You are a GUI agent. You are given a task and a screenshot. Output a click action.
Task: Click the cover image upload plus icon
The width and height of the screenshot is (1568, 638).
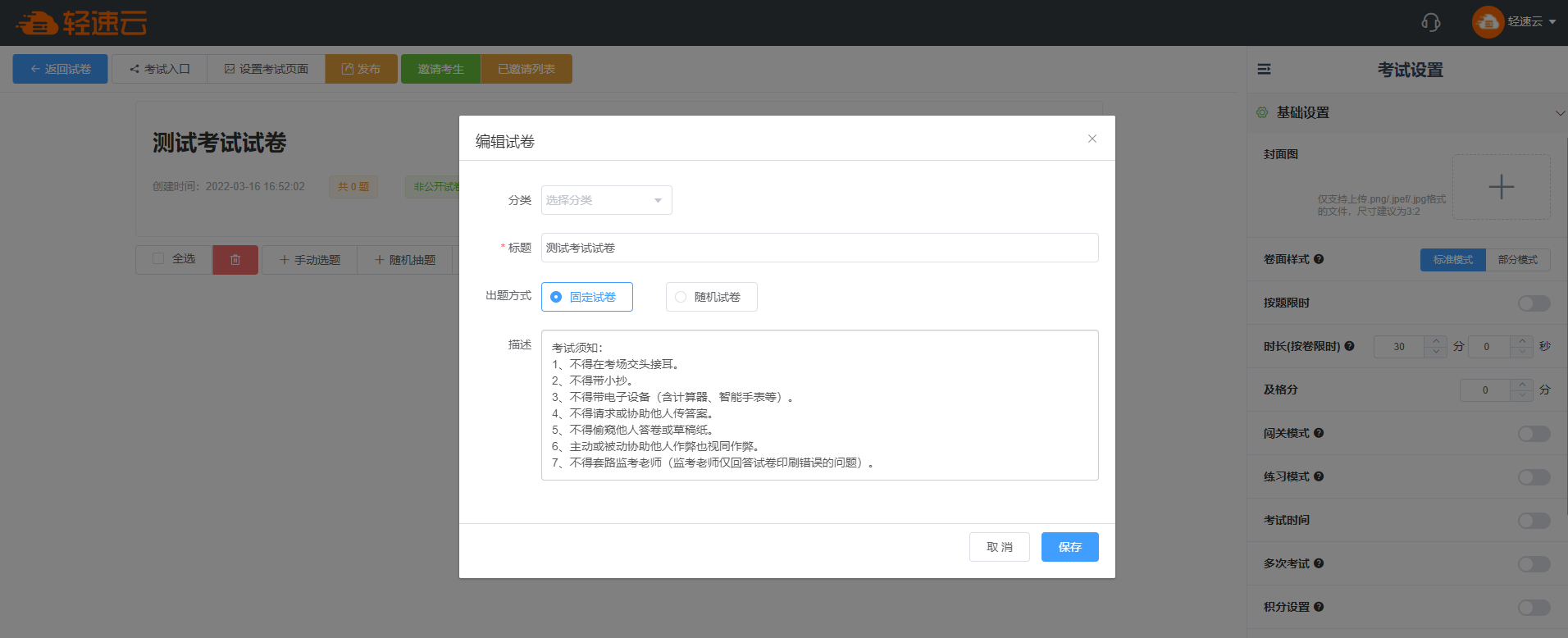(1501, 187)
